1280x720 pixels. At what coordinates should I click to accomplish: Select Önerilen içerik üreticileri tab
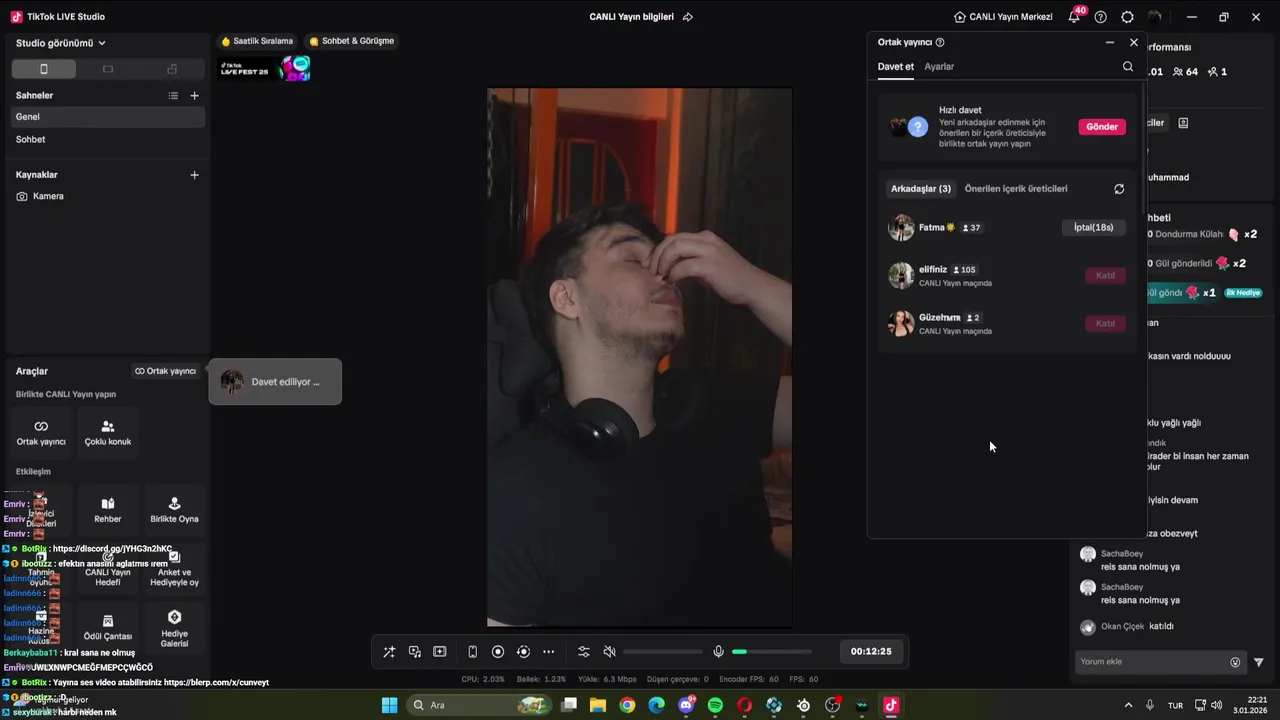point(1016,189)
